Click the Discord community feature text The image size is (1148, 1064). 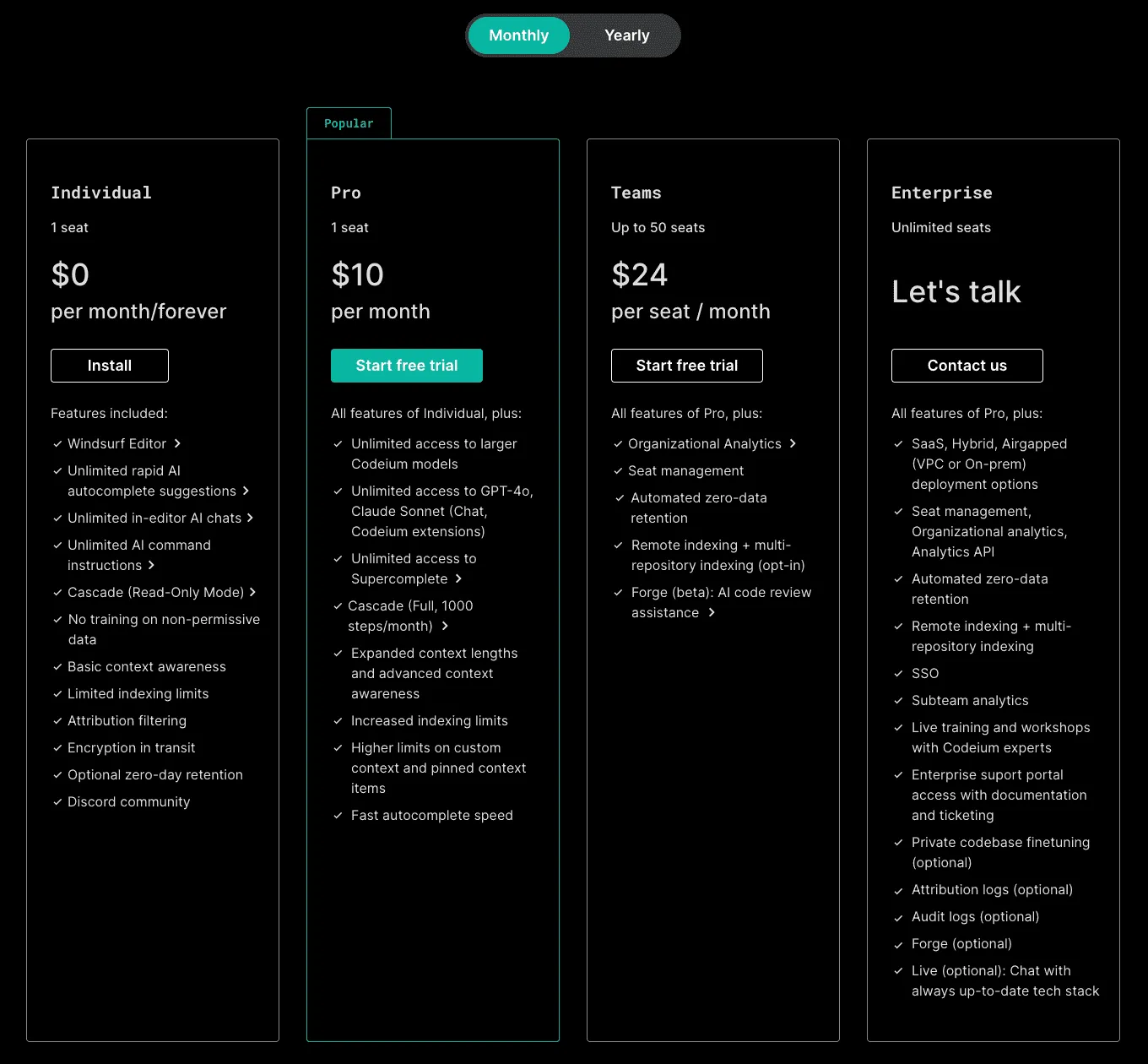coord(128,801)
